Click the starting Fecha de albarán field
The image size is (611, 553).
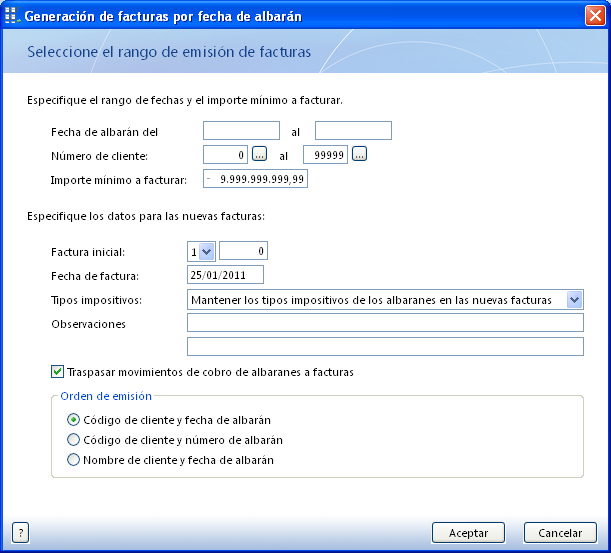click(x=241, y=131)
